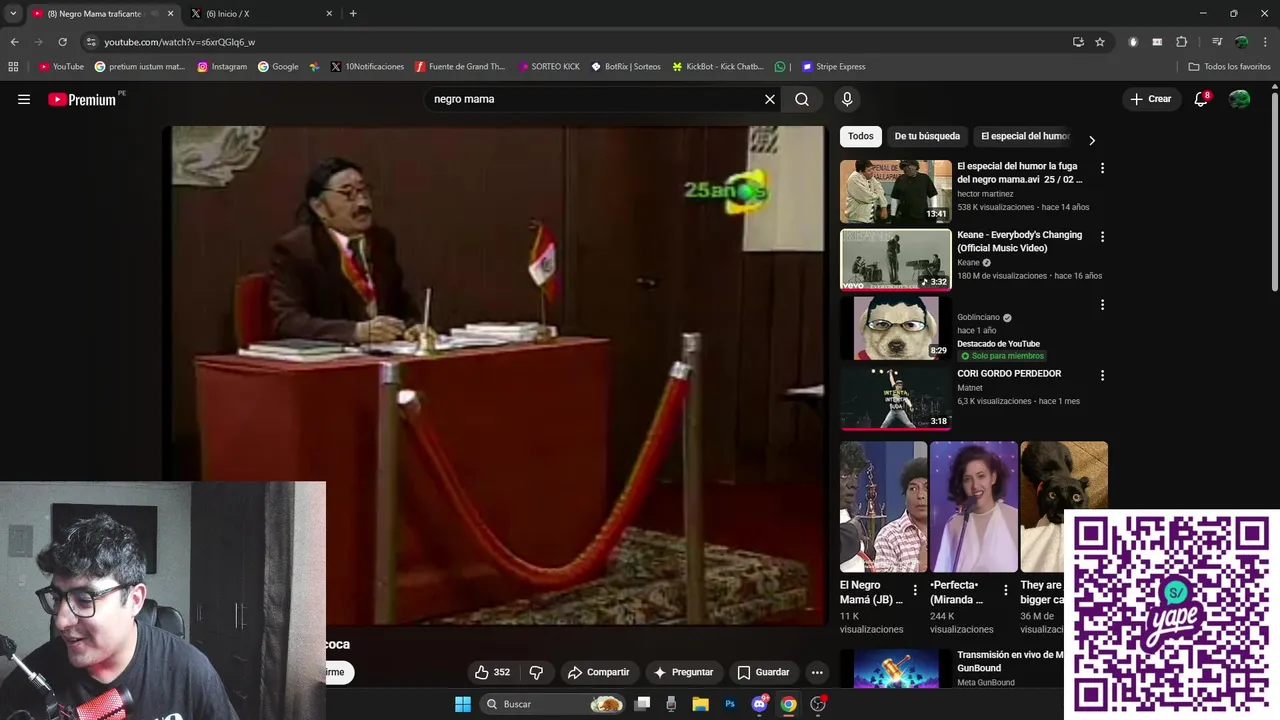Open File Explorer from the taskbar
This screenshot has height=720, width=1280.
click(x=700, y=704)
